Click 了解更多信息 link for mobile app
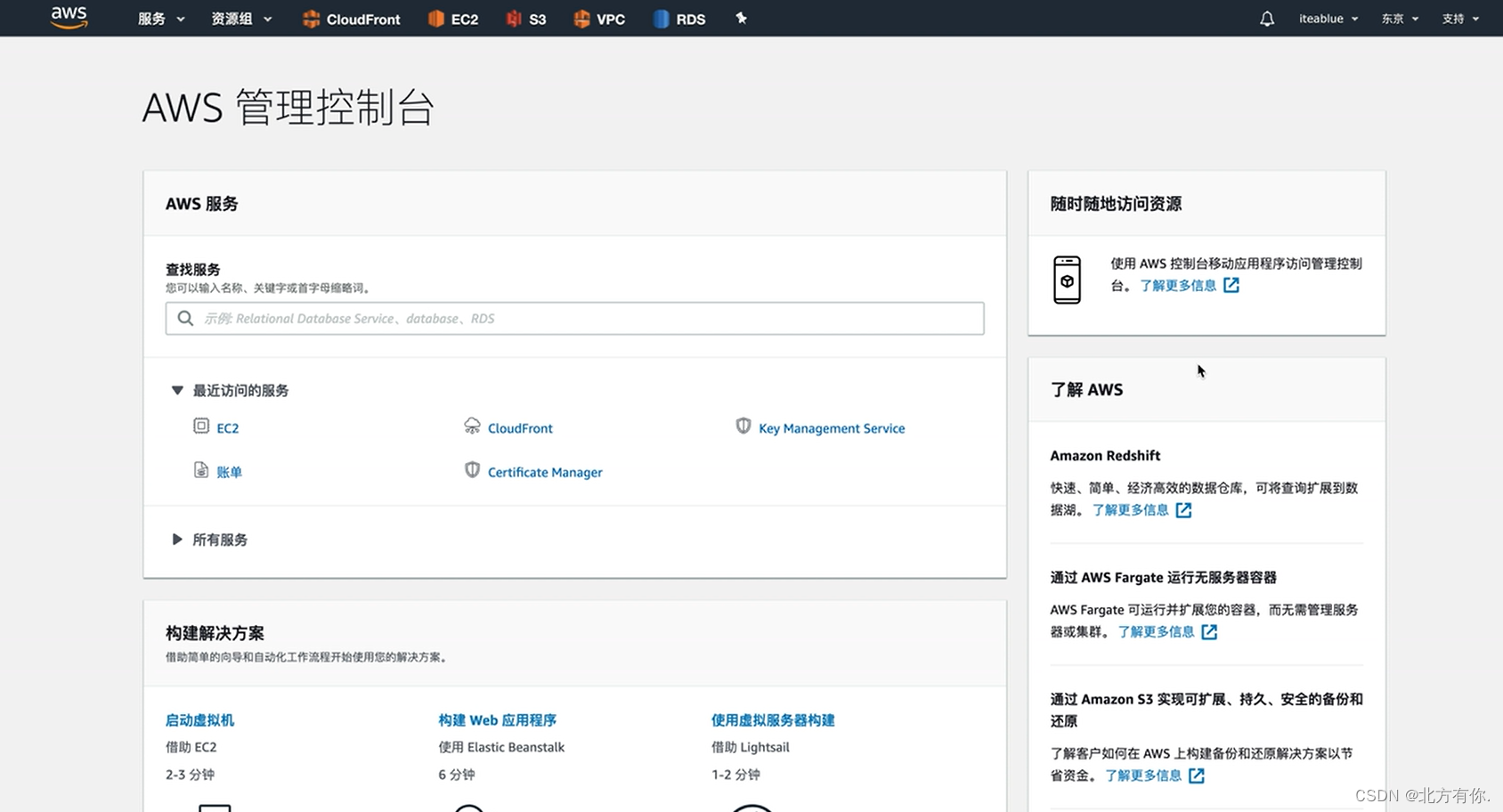The width and height of the screenshot is (1503, 812). [x=1178, y=286]
